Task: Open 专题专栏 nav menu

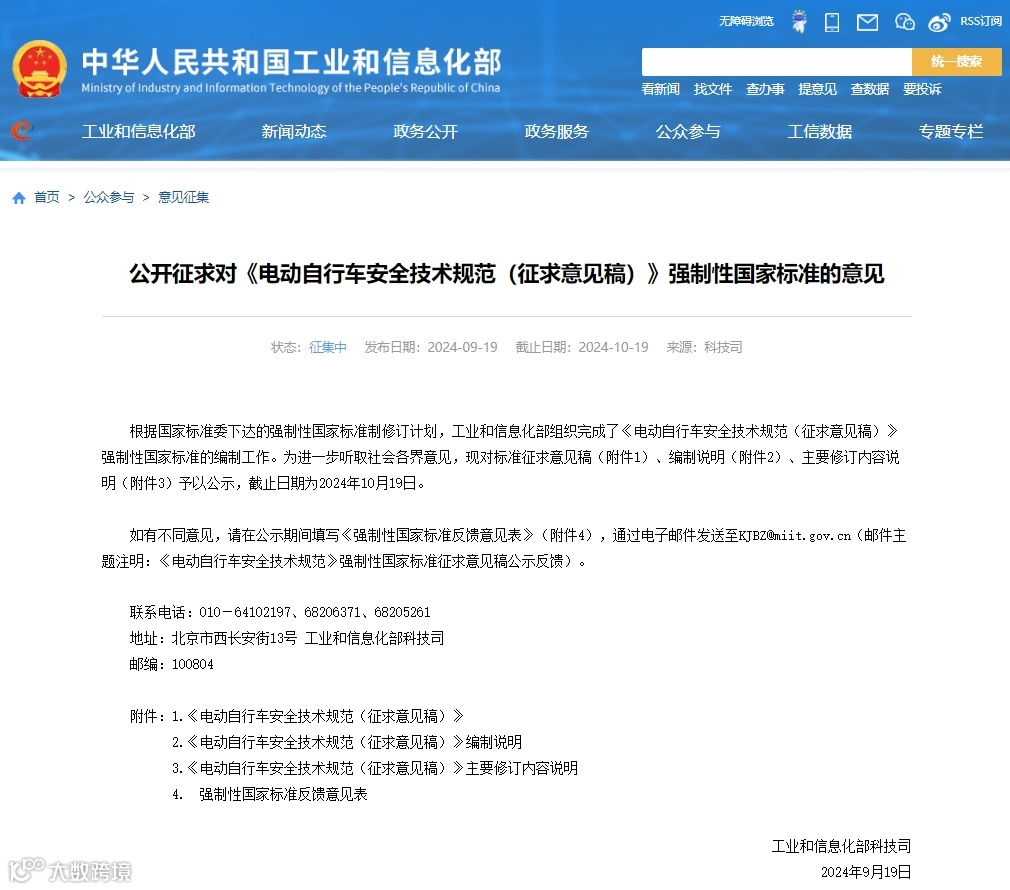Action: (951, 131)
